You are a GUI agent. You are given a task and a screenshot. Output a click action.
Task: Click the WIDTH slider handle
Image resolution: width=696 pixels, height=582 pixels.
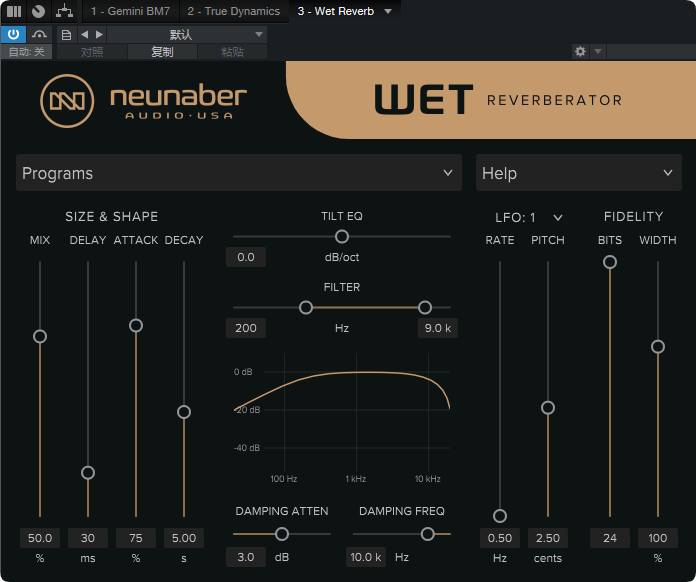pos(658,346)
